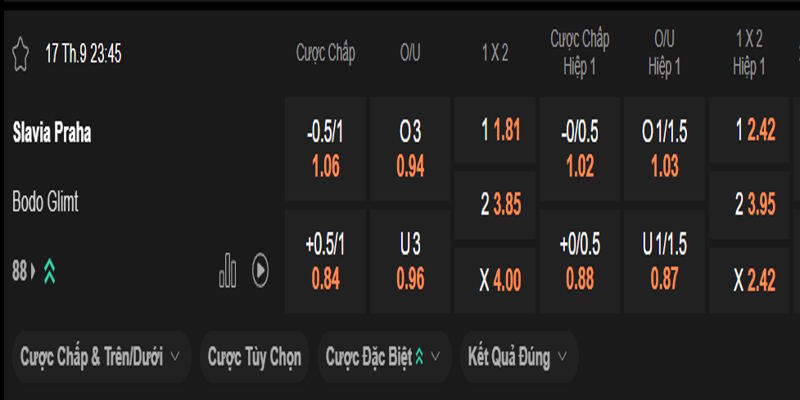The image size is (800, 400).
Task: Pick draw X at odds 4.00
Action: point(495,281)
